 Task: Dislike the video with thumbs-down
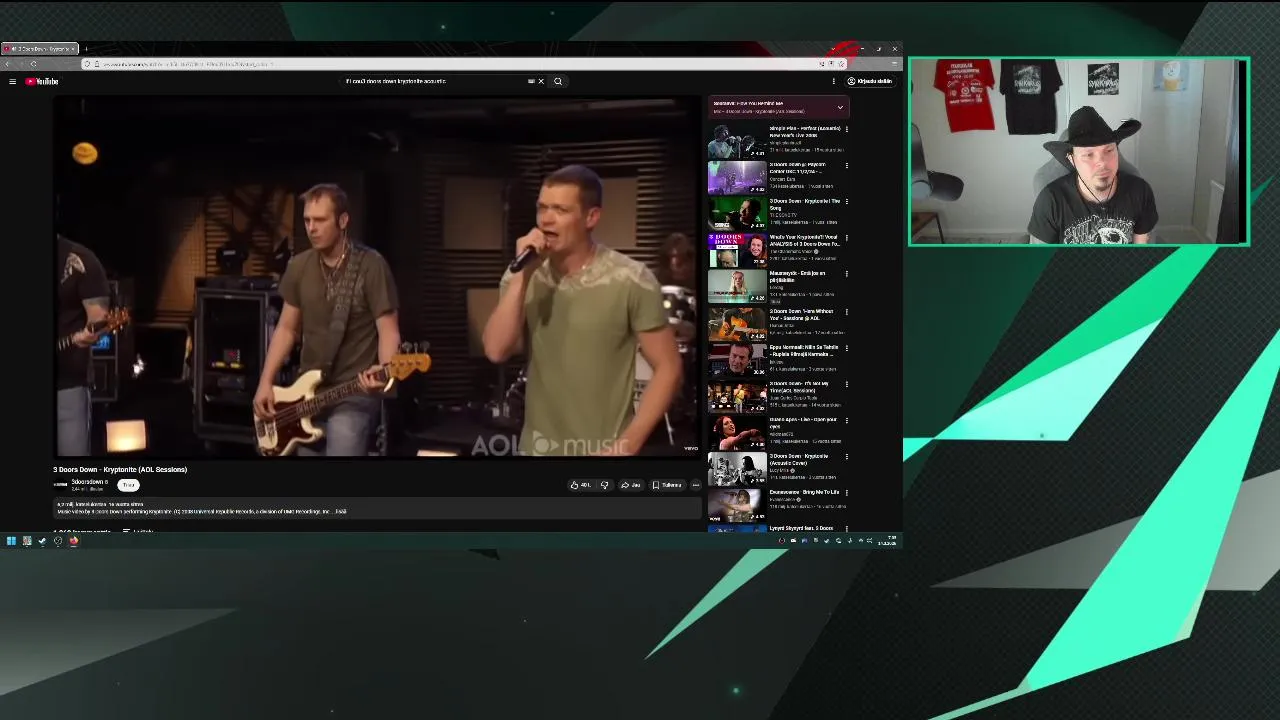tap(604, 485)
